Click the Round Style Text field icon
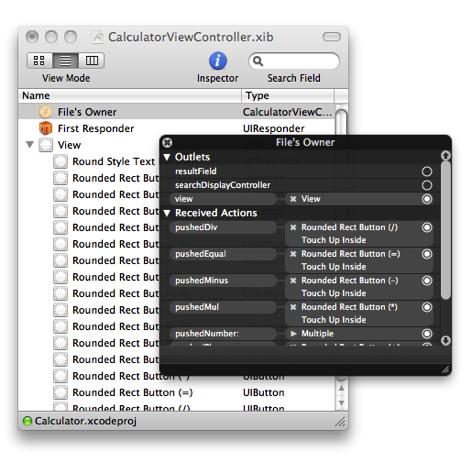Image resolution: width=472 pixels, height=474 pixels. click(60, 161)
